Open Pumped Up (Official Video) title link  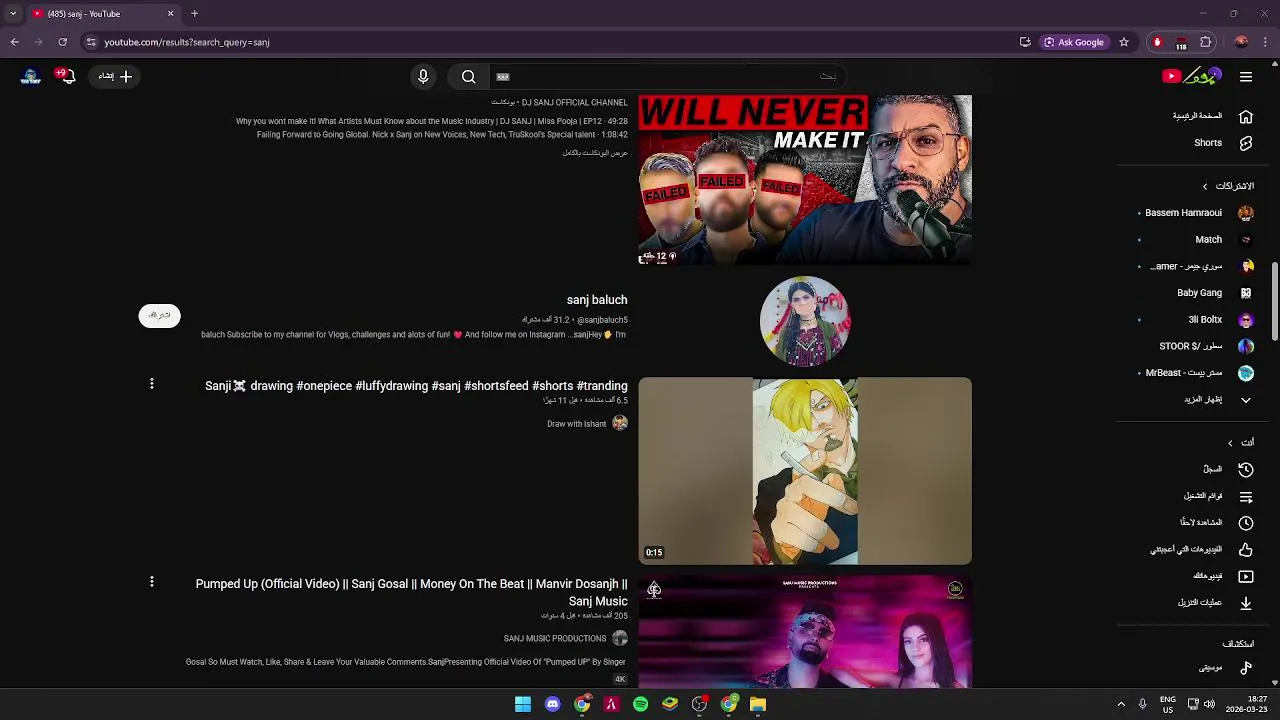tap(412, 592)
